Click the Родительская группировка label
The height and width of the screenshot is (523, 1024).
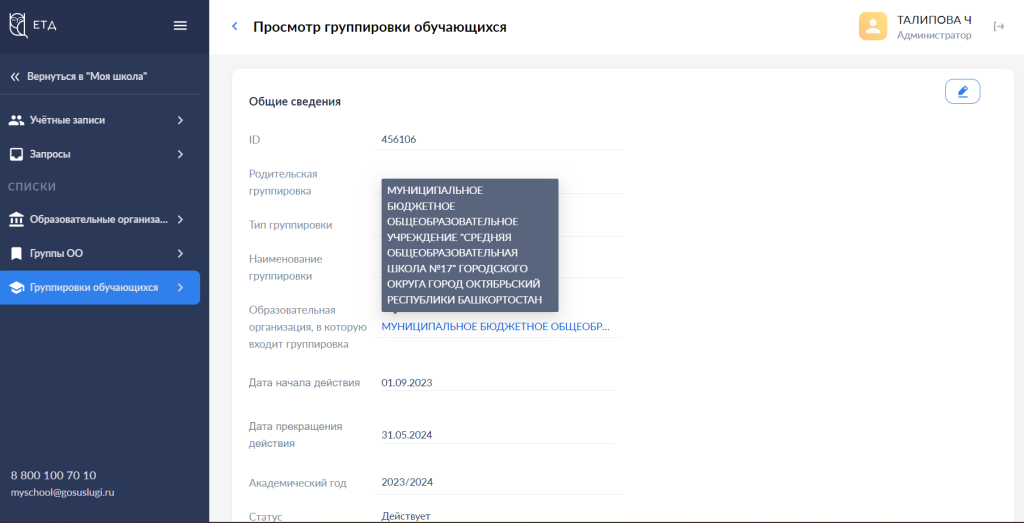pos(283,182)
